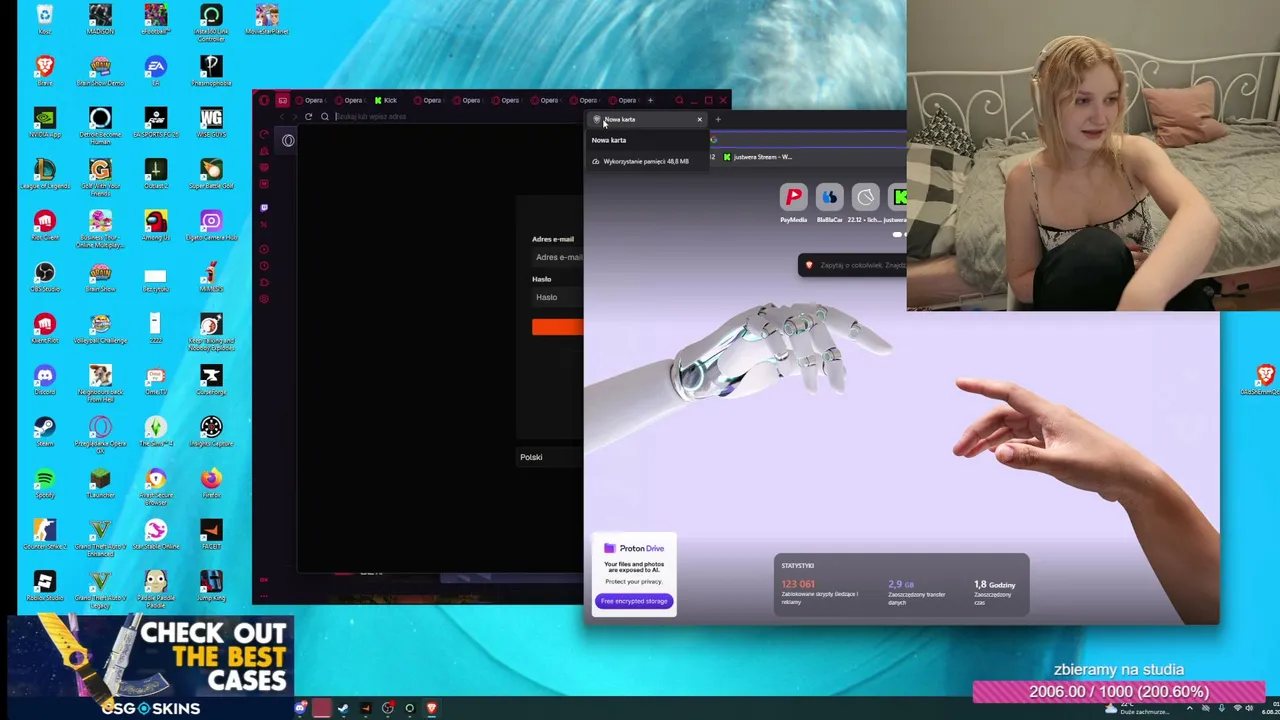This screenshot has height=720, width=1280.
Task: Launch Elgato Camera Hub shortcut
Action: [x=211, y=226]
